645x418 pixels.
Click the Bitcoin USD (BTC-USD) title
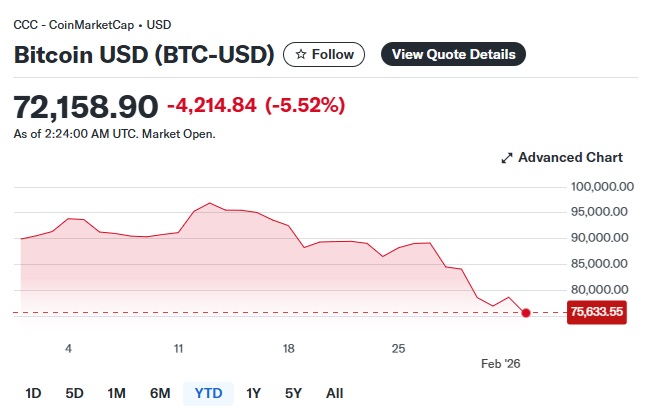(x=143, y=54)
